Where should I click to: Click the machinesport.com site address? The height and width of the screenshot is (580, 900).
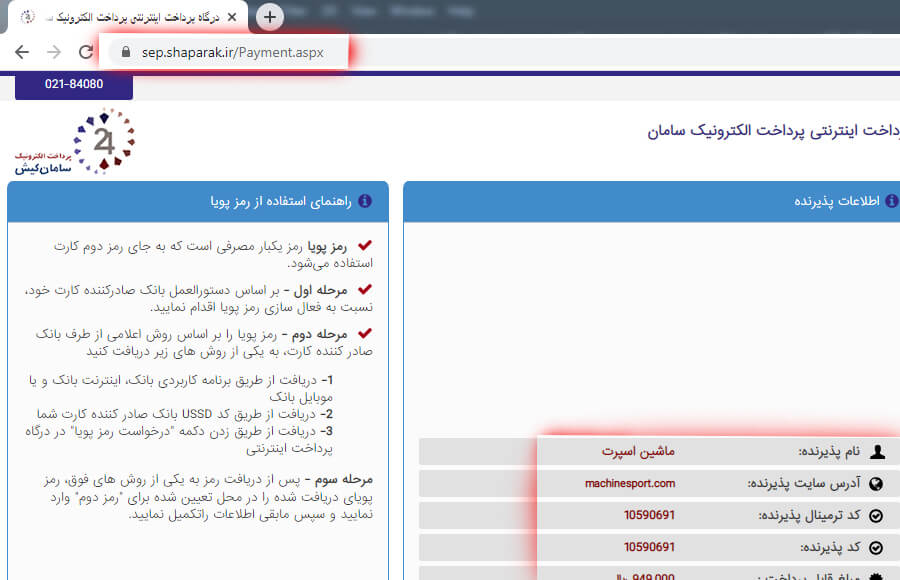[630, 484]
